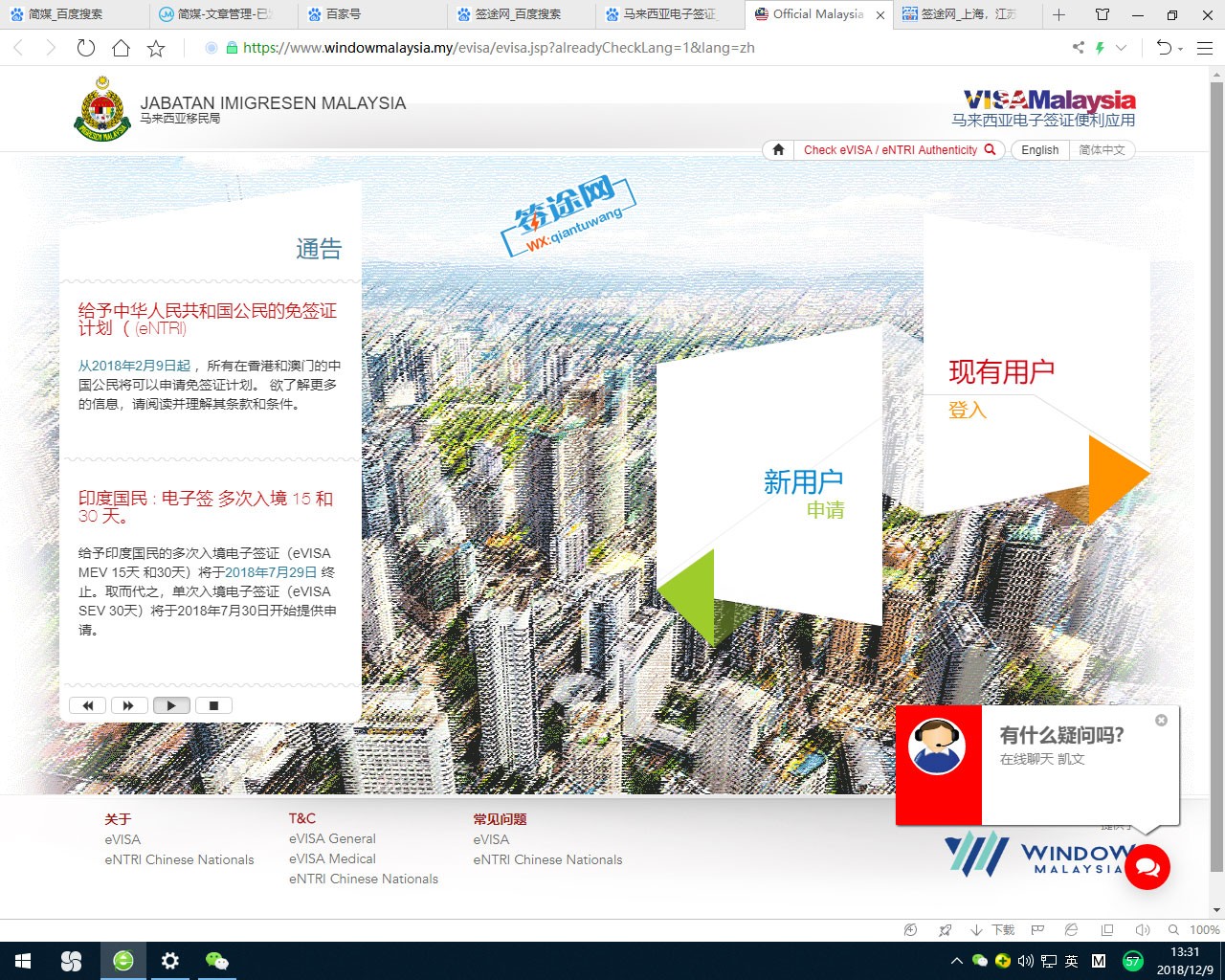The height and width of the screenshot is (980, 1225).
Task: Open the red live chat bubble icon
Action: pos(1147,867)
